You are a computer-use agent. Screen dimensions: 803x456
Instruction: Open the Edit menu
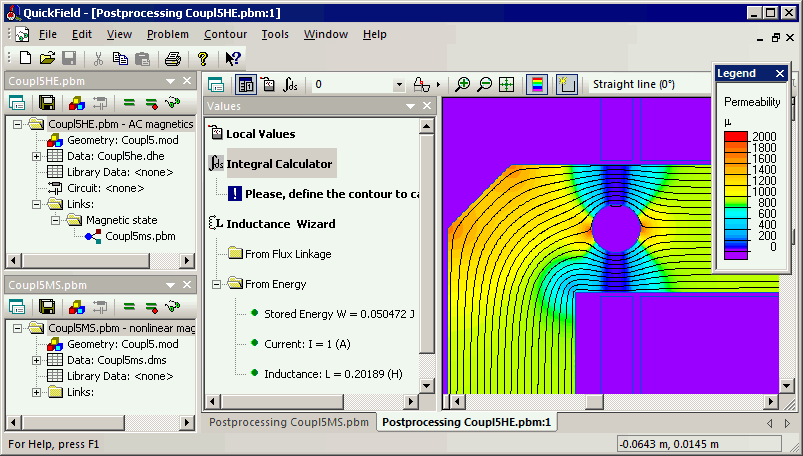click(x=81, y=34)
